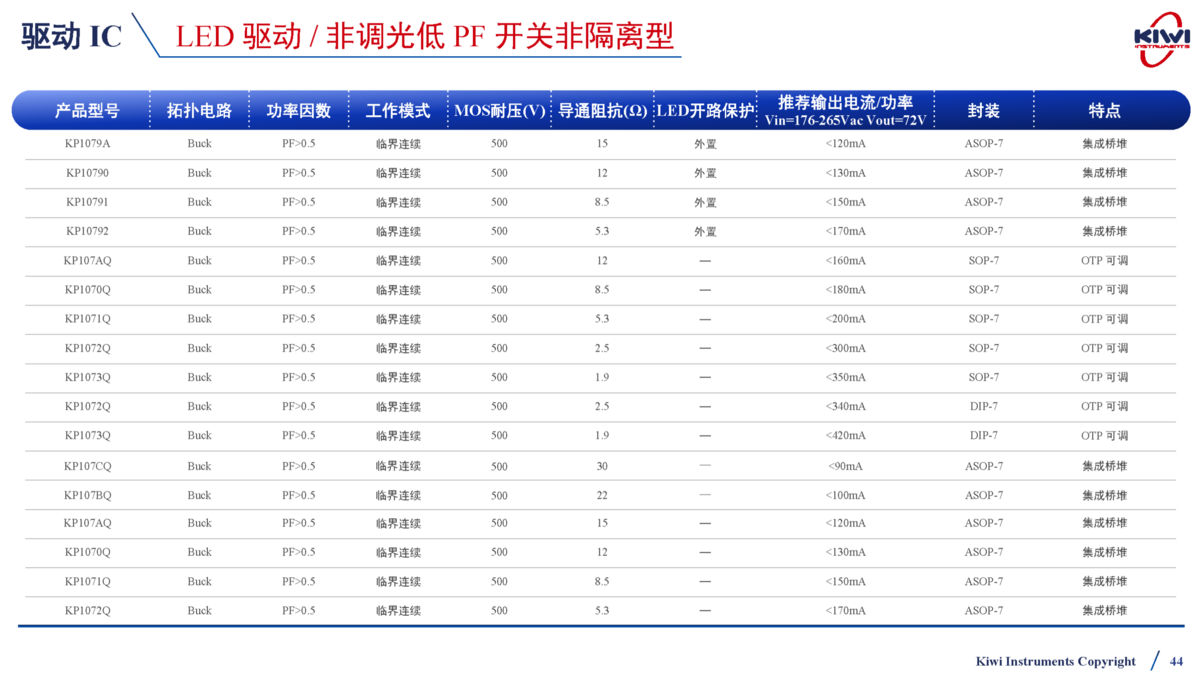Viewport: 1200px width, 681px height.
Task: Select the 拓扑电路 column header
Action: [x=199, y=111]
